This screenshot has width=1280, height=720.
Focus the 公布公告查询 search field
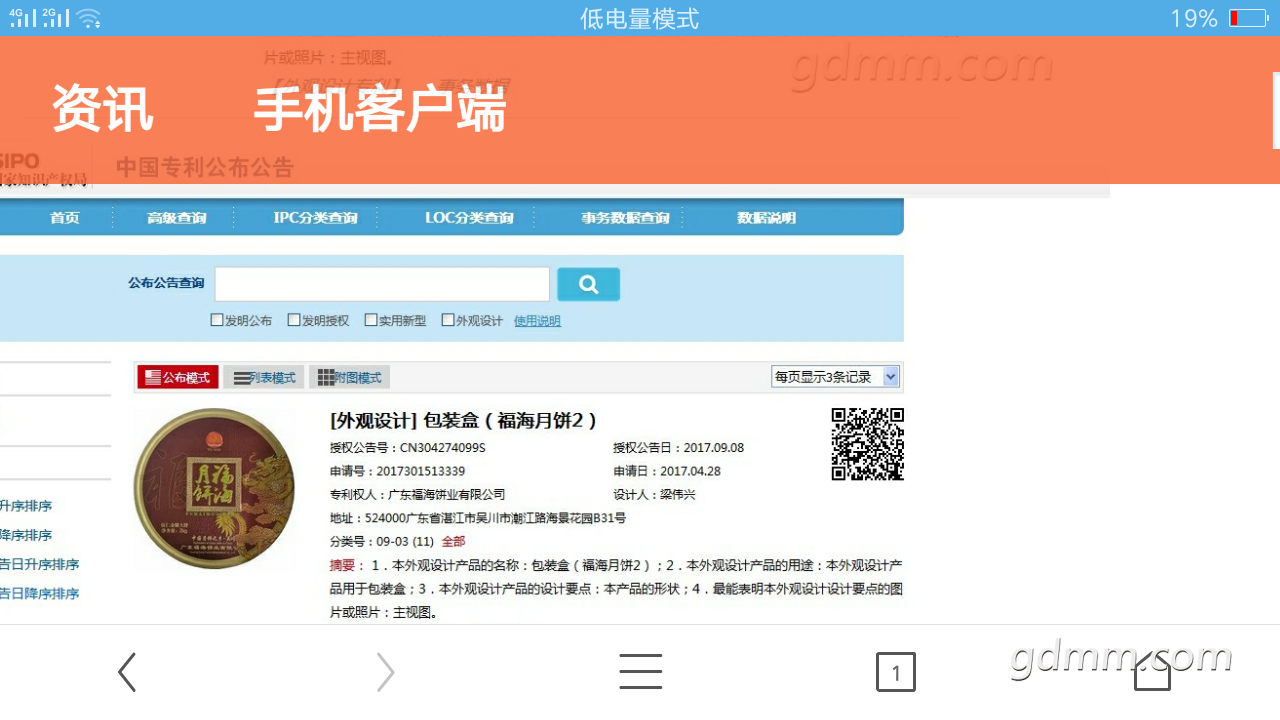pos(382,284)
